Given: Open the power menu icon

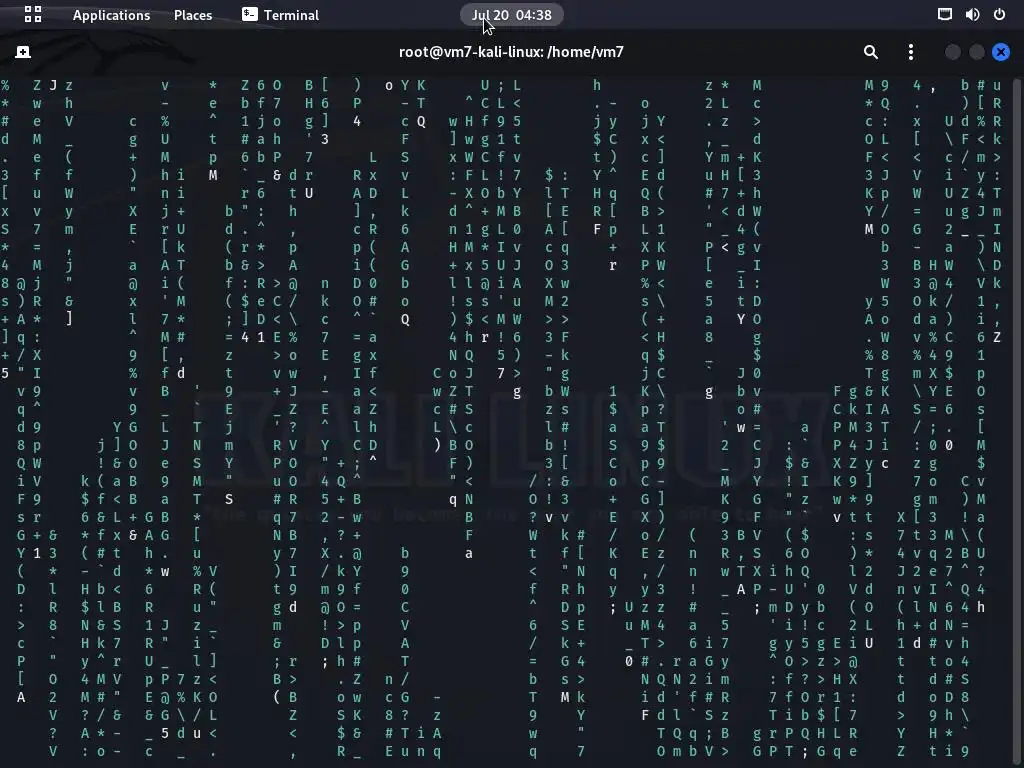Looking at the screenshot, I should click(999, 14).
